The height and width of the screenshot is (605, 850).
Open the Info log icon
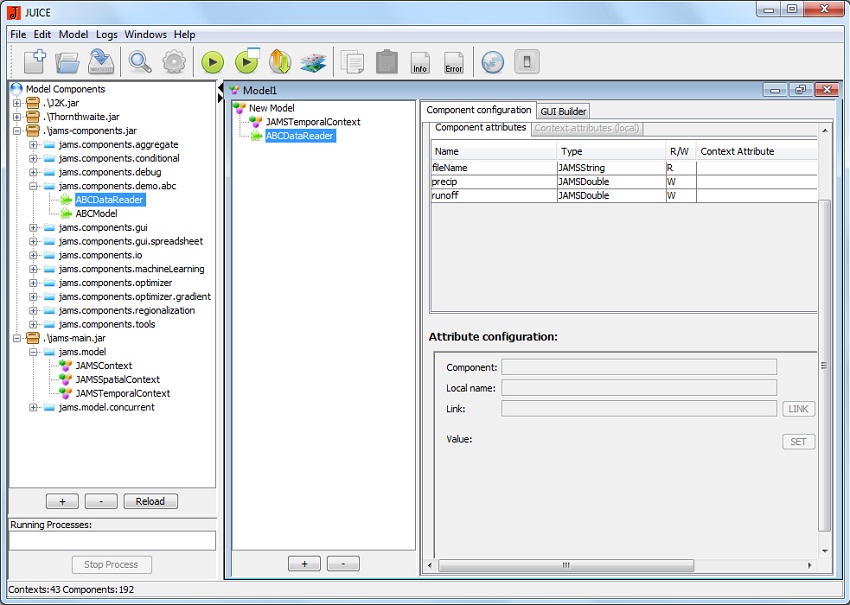pos(420,62)
